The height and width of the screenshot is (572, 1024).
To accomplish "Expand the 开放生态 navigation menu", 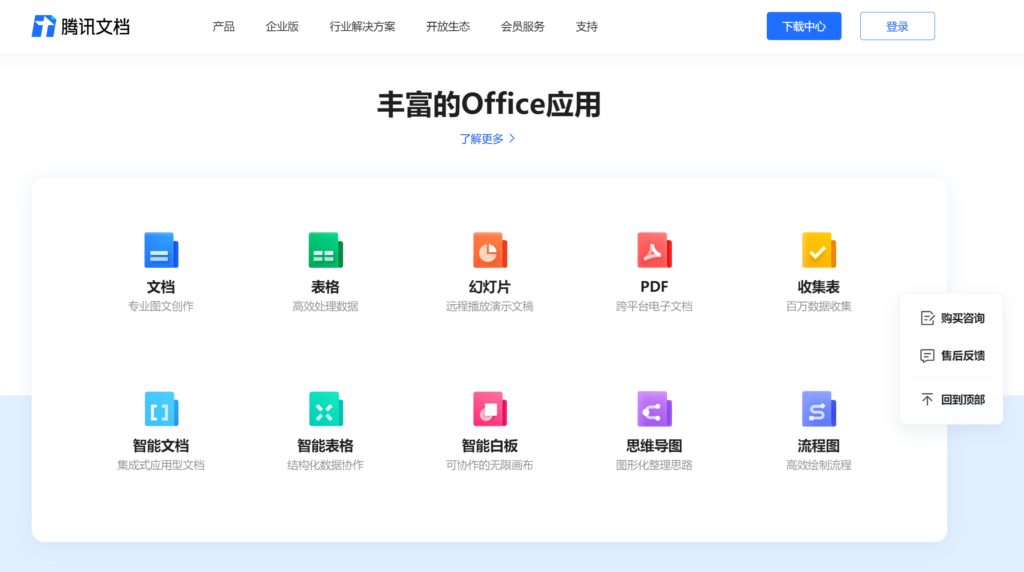I will [447, 27].
